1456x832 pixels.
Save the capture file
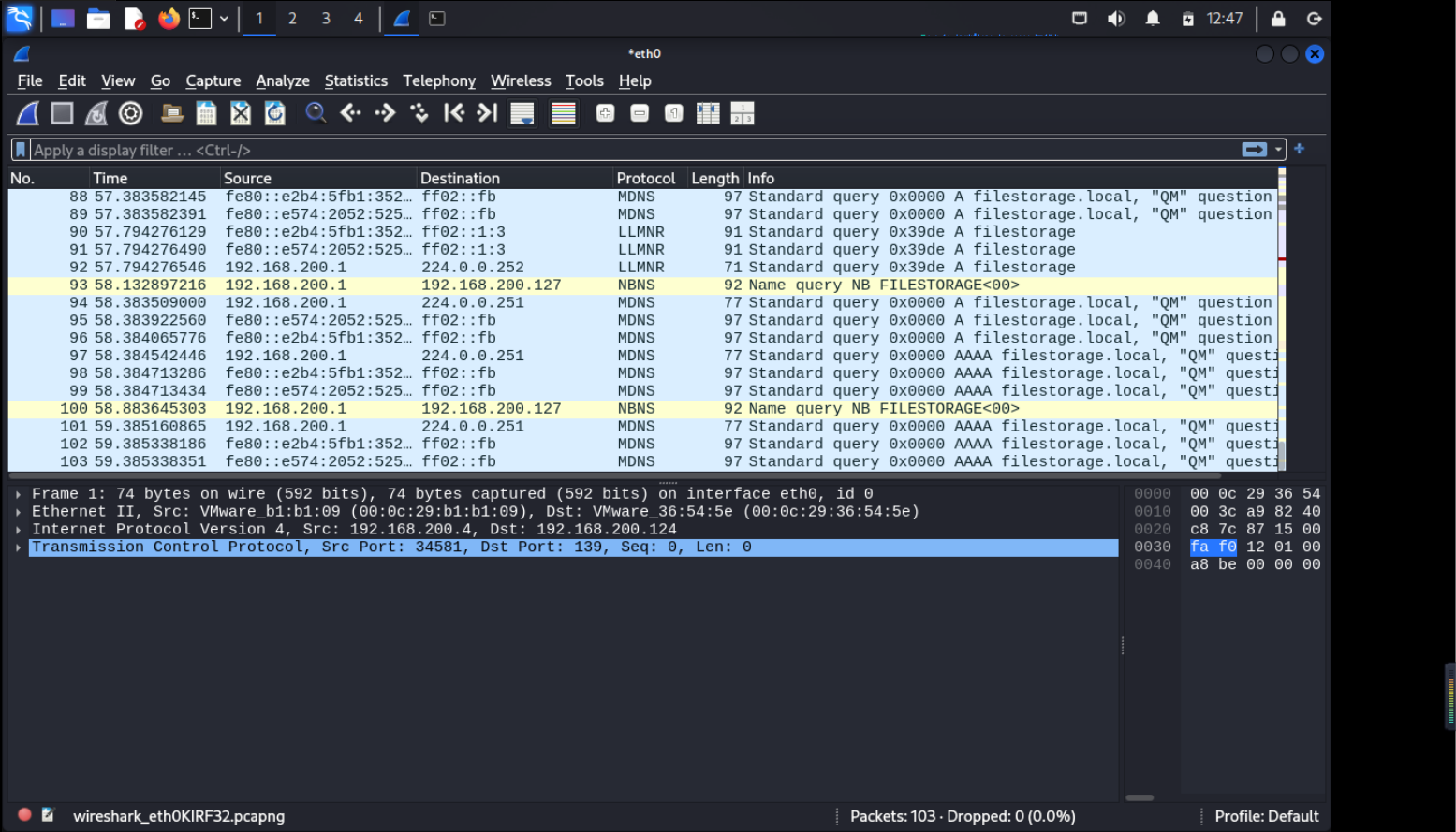coord(206,113)
